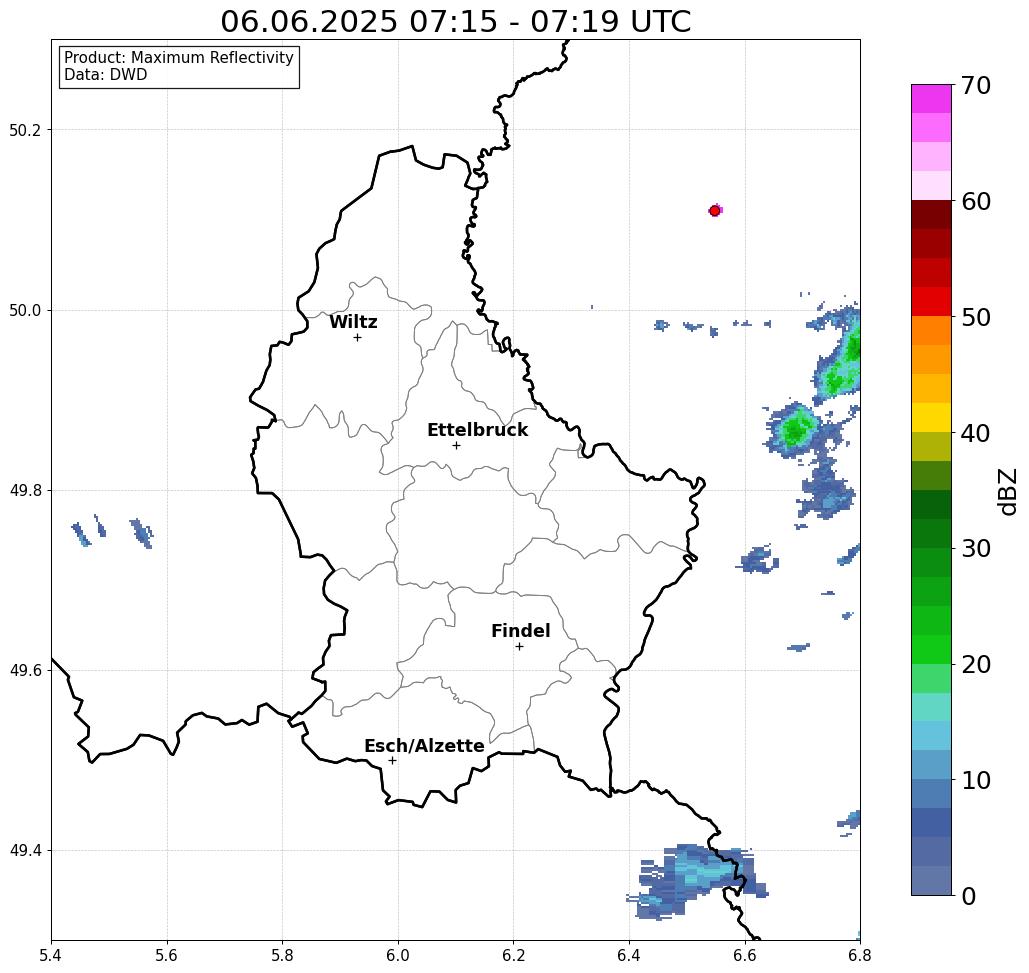Click the Wiltz city label

point(353,322)
